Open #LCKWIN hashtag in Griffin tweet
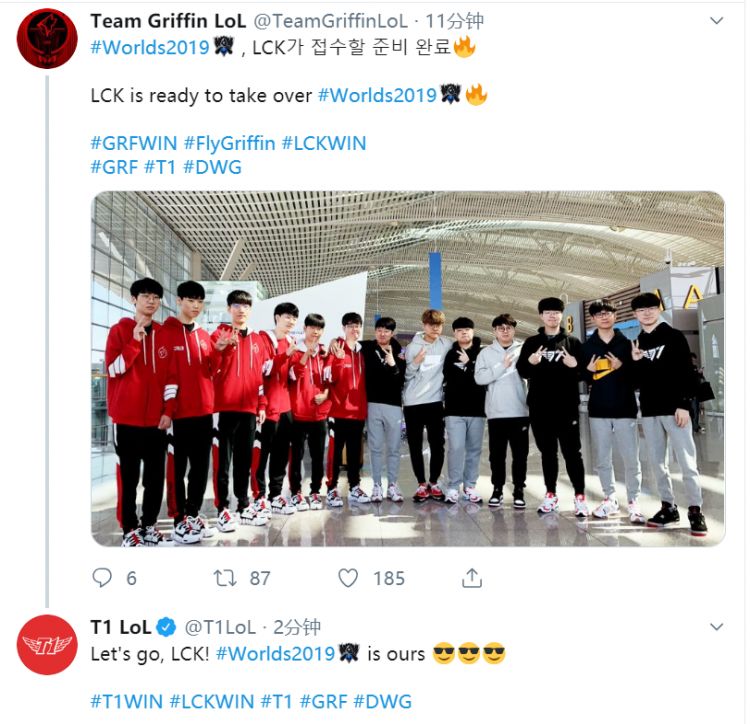Viewport: 750px width, 724px height. point(324,143)
